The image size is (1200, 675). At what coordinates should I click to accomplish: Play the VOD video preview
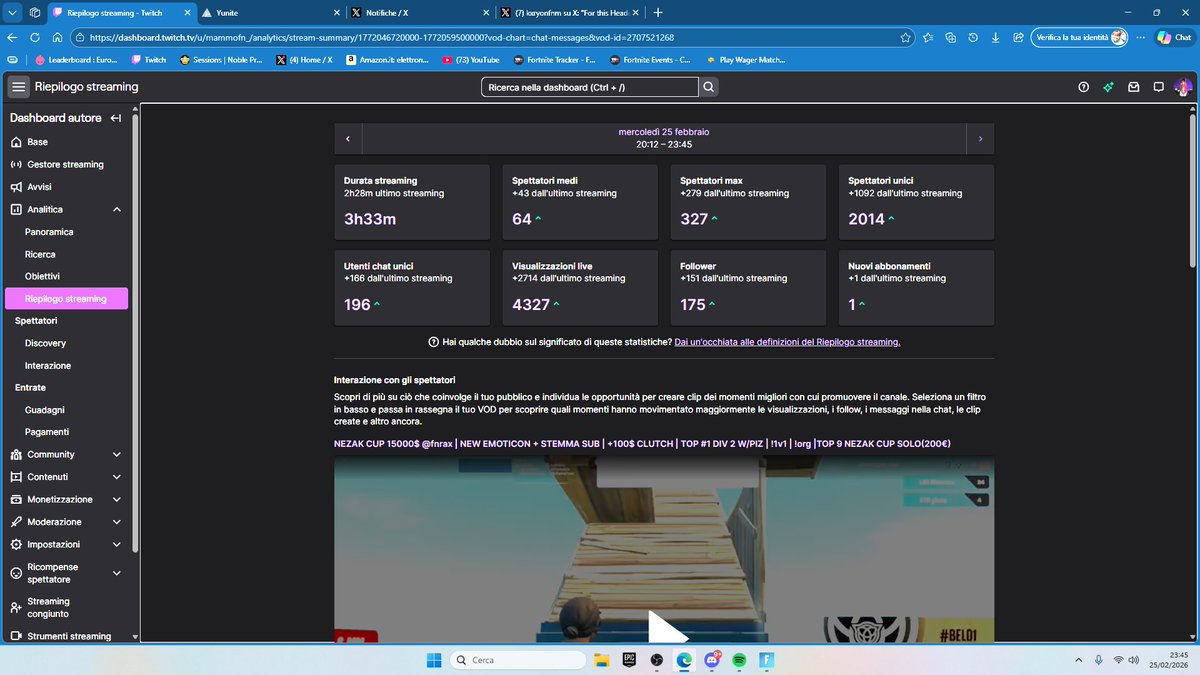[668, 628]
